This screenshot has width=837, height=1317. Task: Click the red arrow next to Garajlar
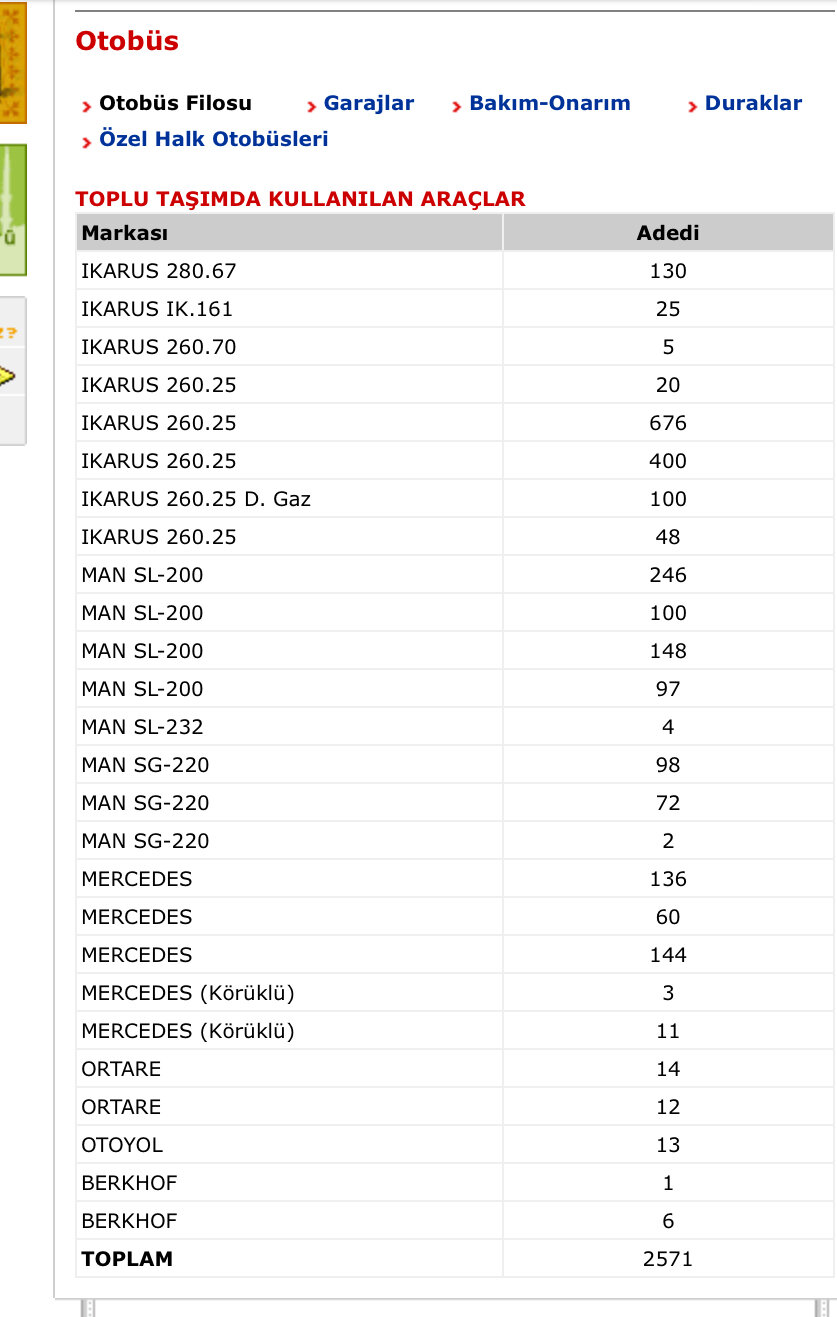click(x=312, y=106)
